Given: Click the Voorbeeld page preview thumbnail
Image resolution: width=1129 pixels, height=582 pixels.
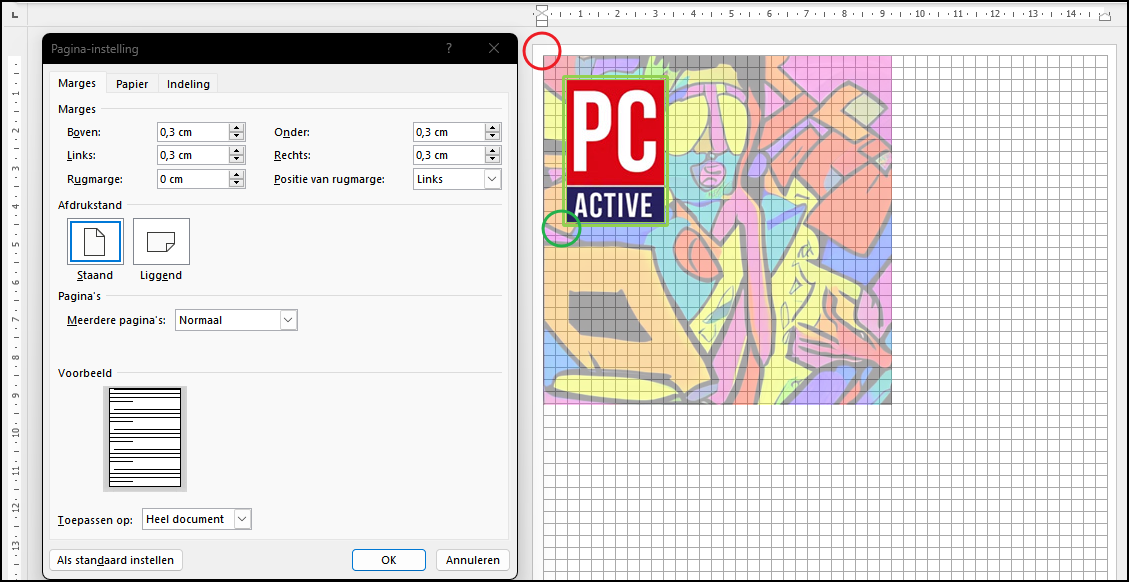Looking at the screenshot, I should 145,438.
